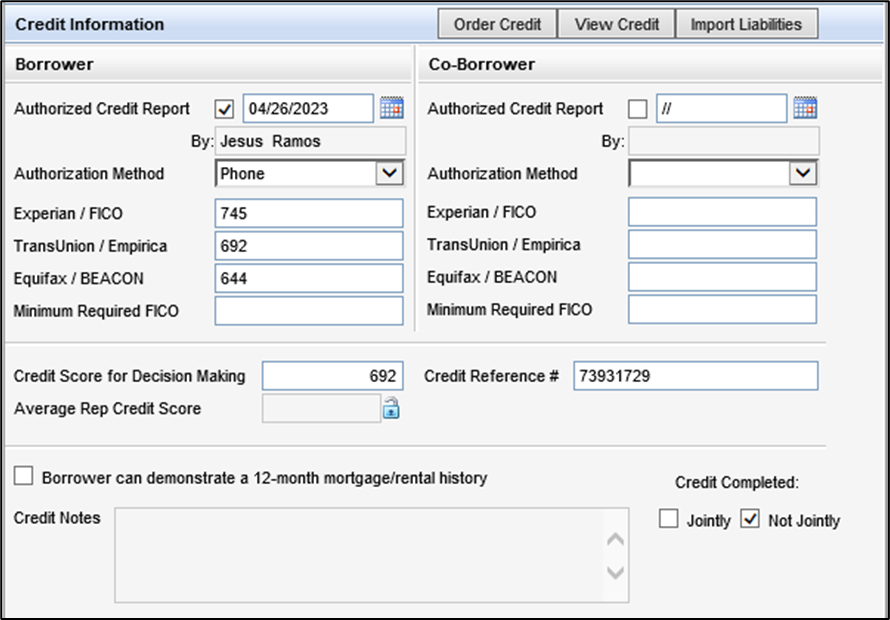The height and width of the screenshot is (620, 890).
Task: Open Borrower authorized credit report calendar picker
Action: pyautogui.click(x=391, y=108)
